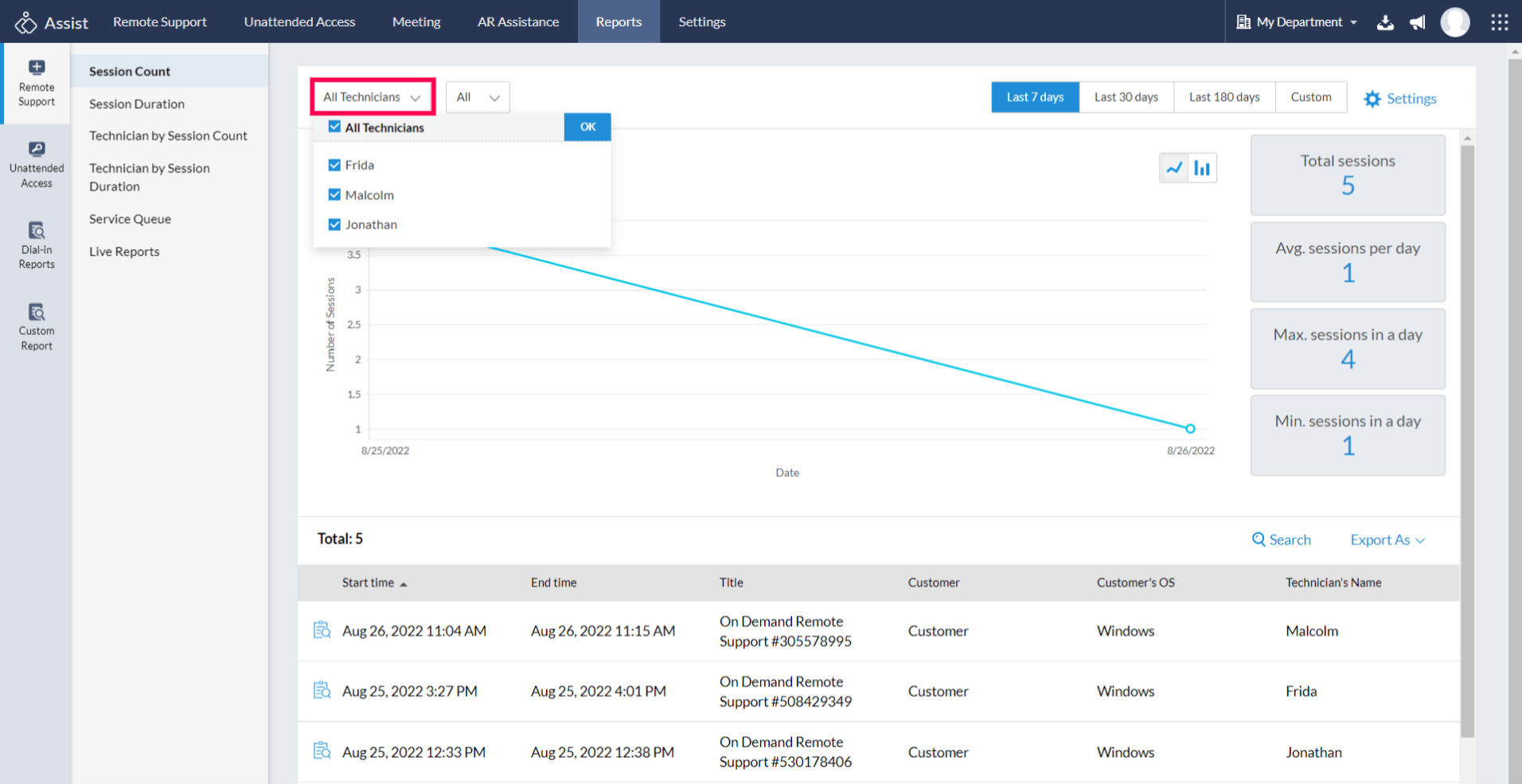View session details for Malcolm's session

coord(322,630)
